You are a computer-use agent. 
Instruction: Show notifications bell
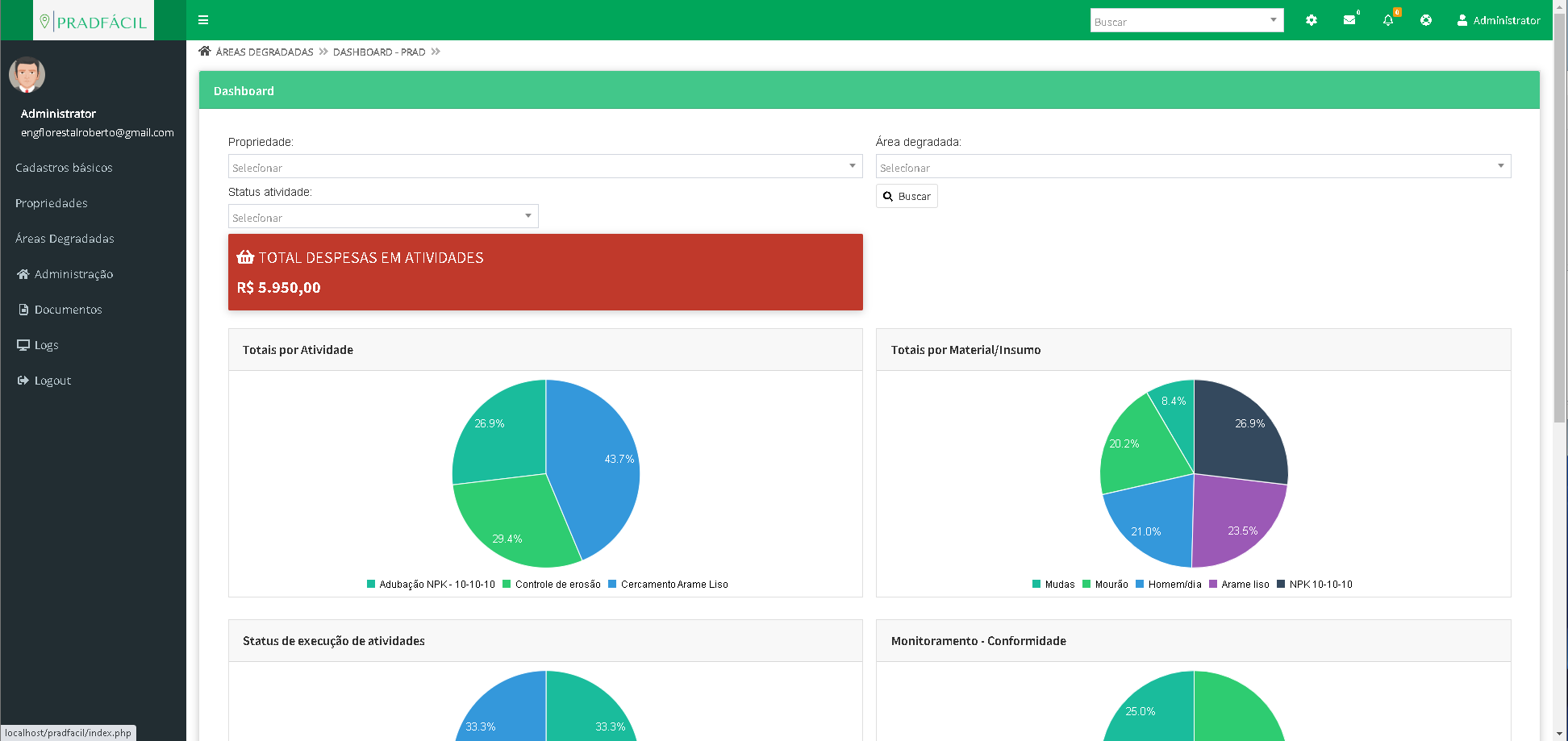[x=1387, y=20]
